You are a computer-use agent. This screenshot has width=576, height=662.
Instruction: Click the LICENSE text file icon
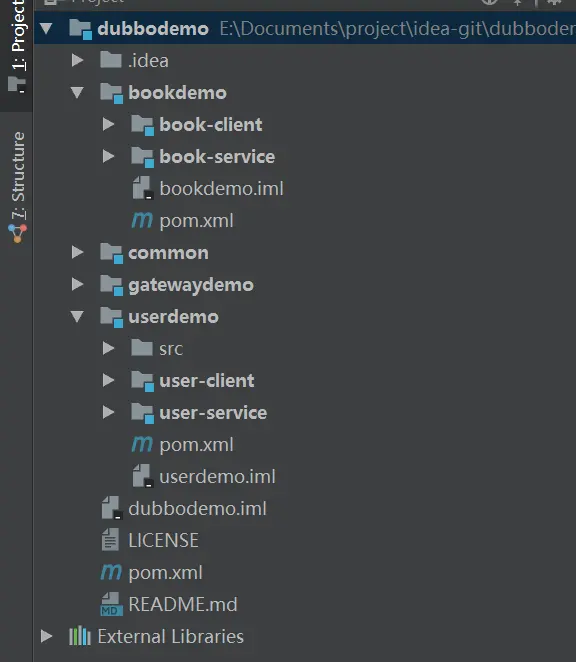pos(110,540)
